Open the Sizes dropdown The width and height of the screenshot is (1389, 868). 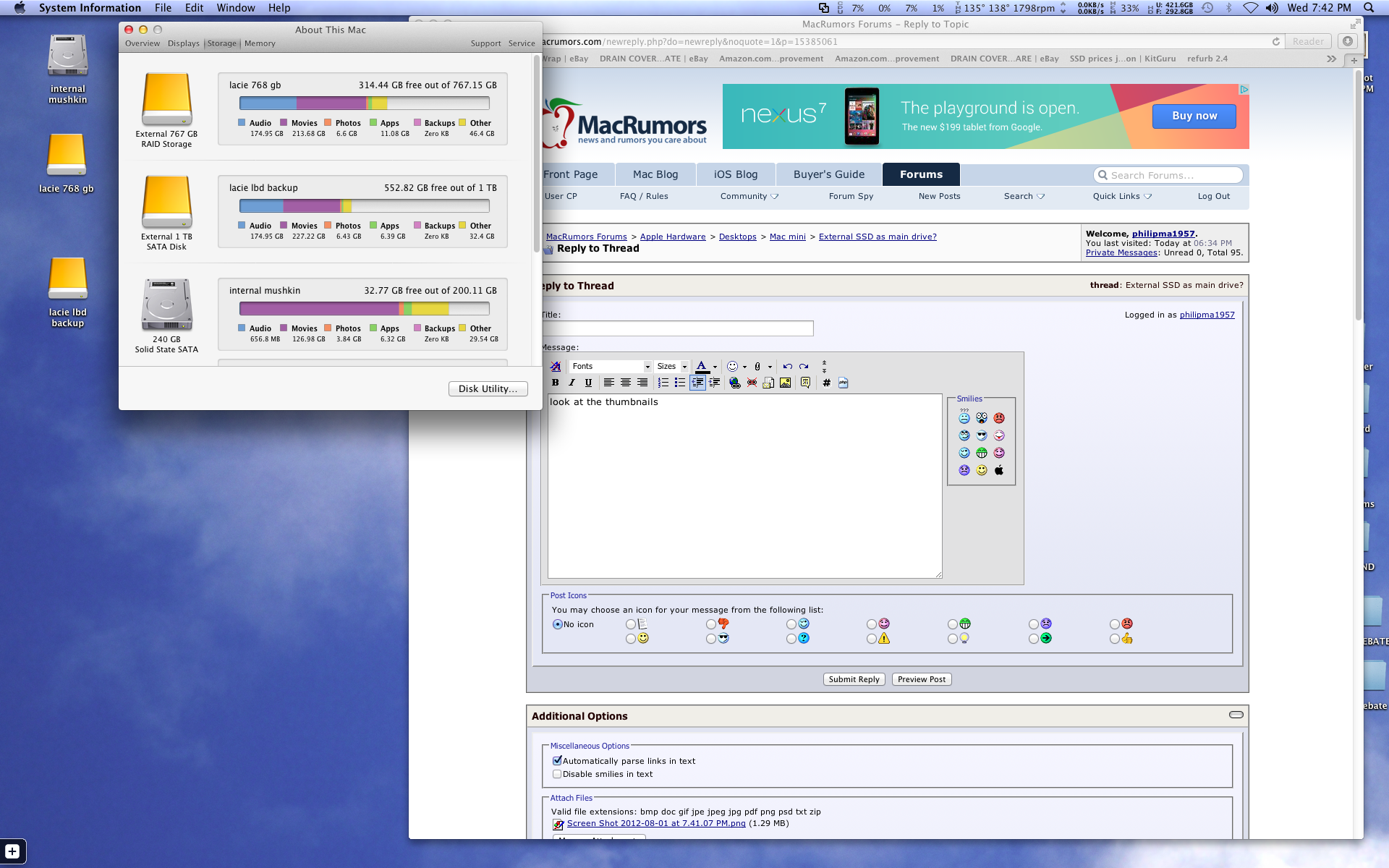pos(671,366)
